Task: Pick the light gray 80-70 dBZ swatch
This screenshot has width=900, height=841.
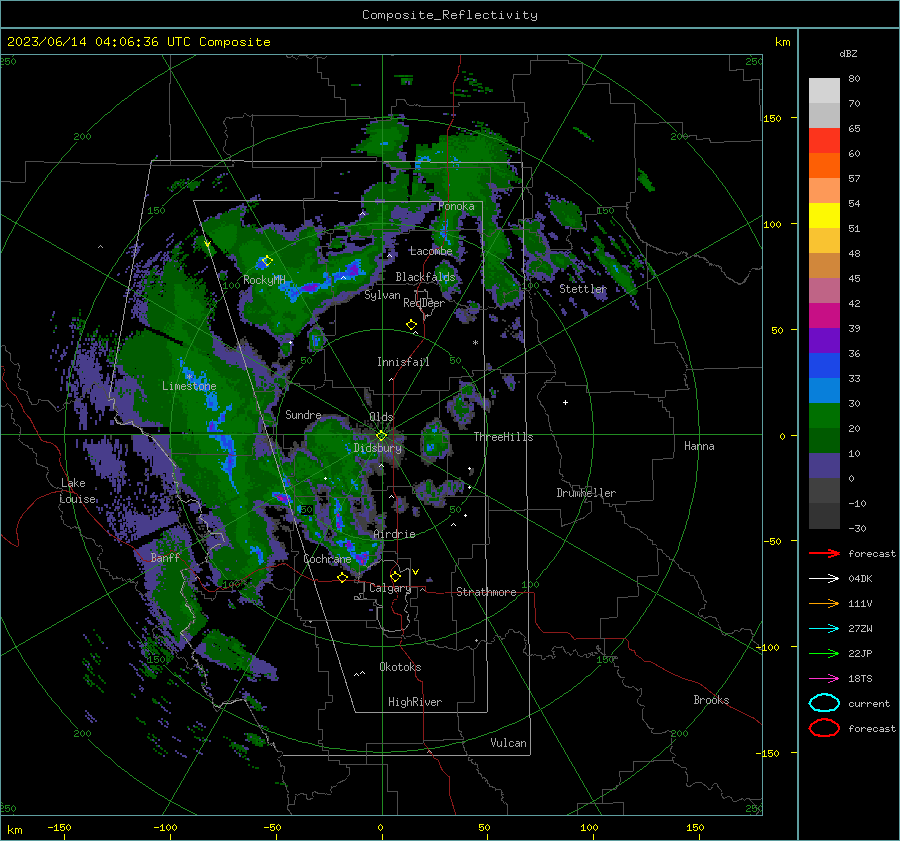Action: click(824, 91)
